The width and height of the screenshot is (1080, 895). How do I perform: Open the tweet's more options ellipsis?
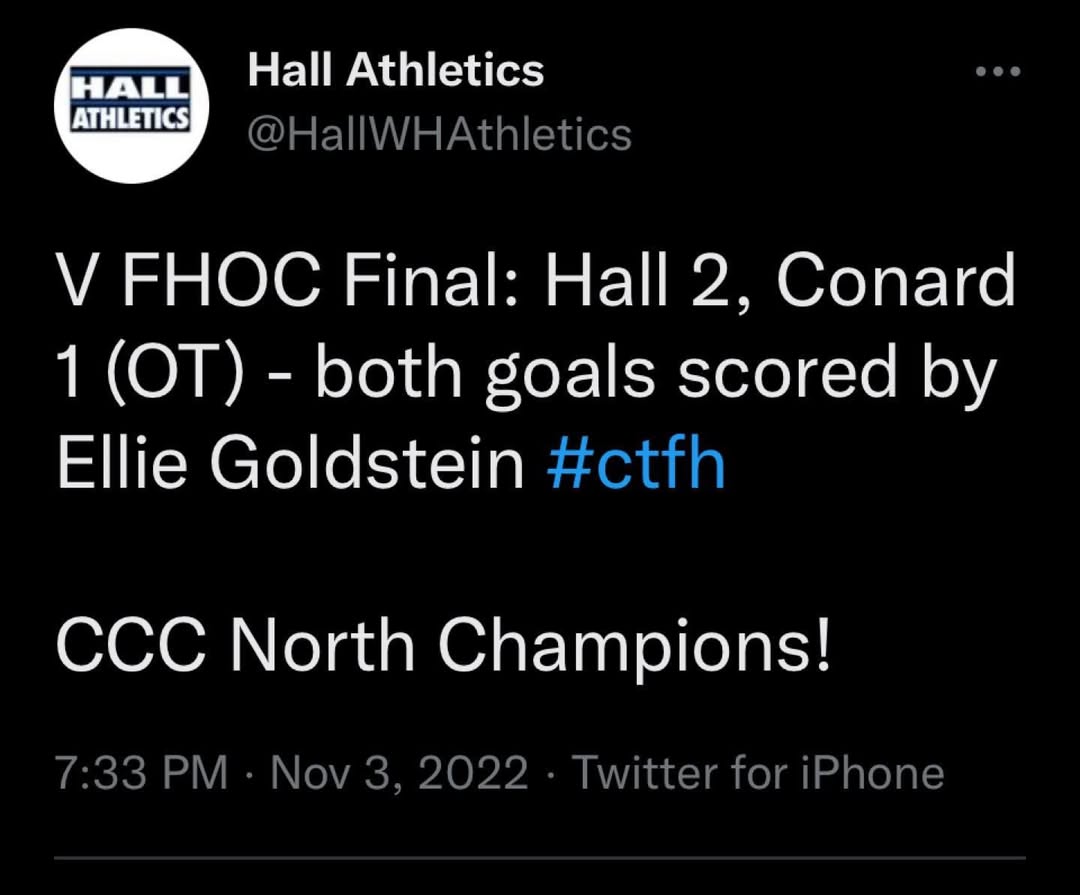pyautogui.click(x=998, y=71)
